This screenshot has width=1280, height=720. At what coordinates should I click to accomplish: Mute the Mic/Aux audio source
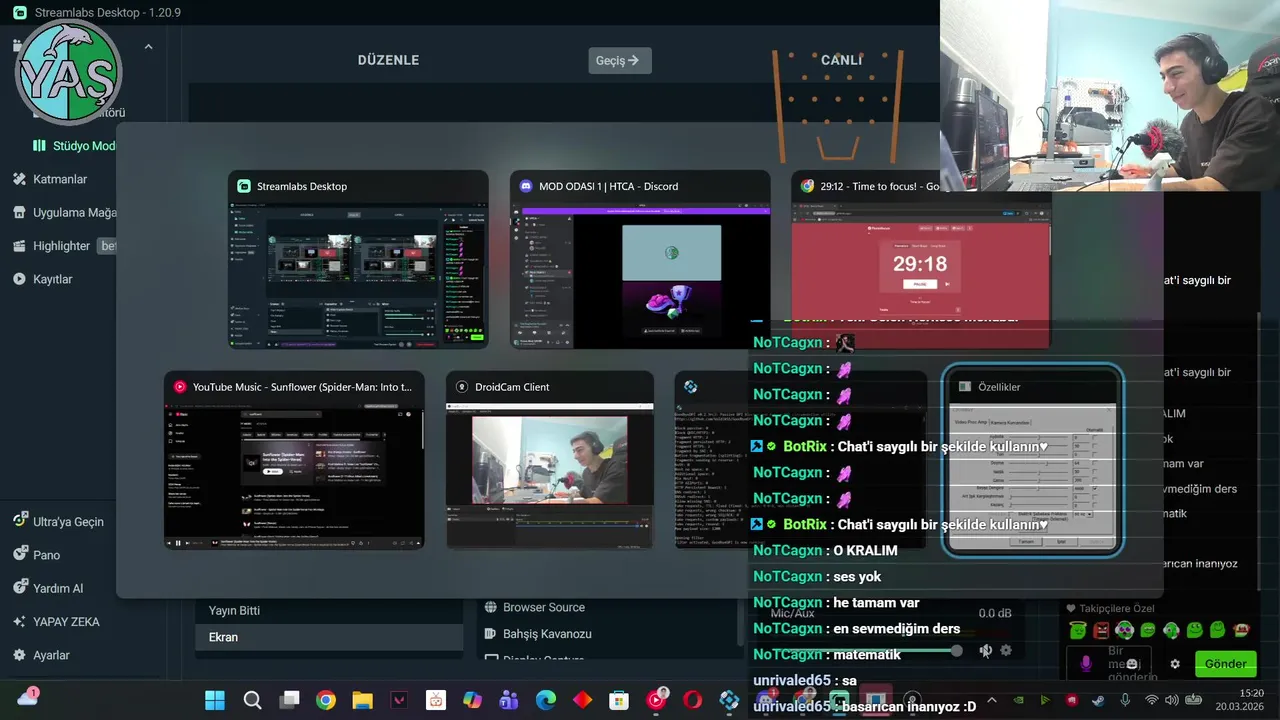(x=985, y=651)
